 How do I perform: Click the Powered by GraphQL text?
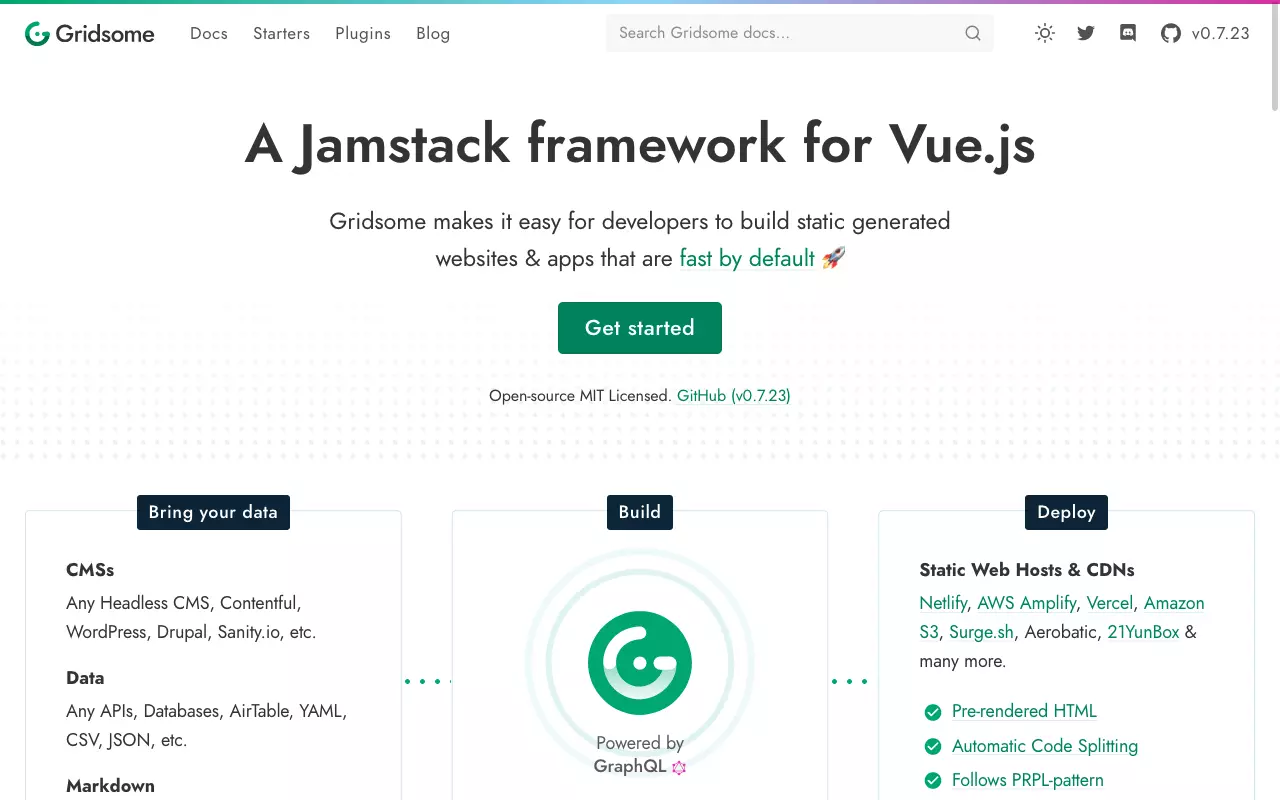coord(640,755)
